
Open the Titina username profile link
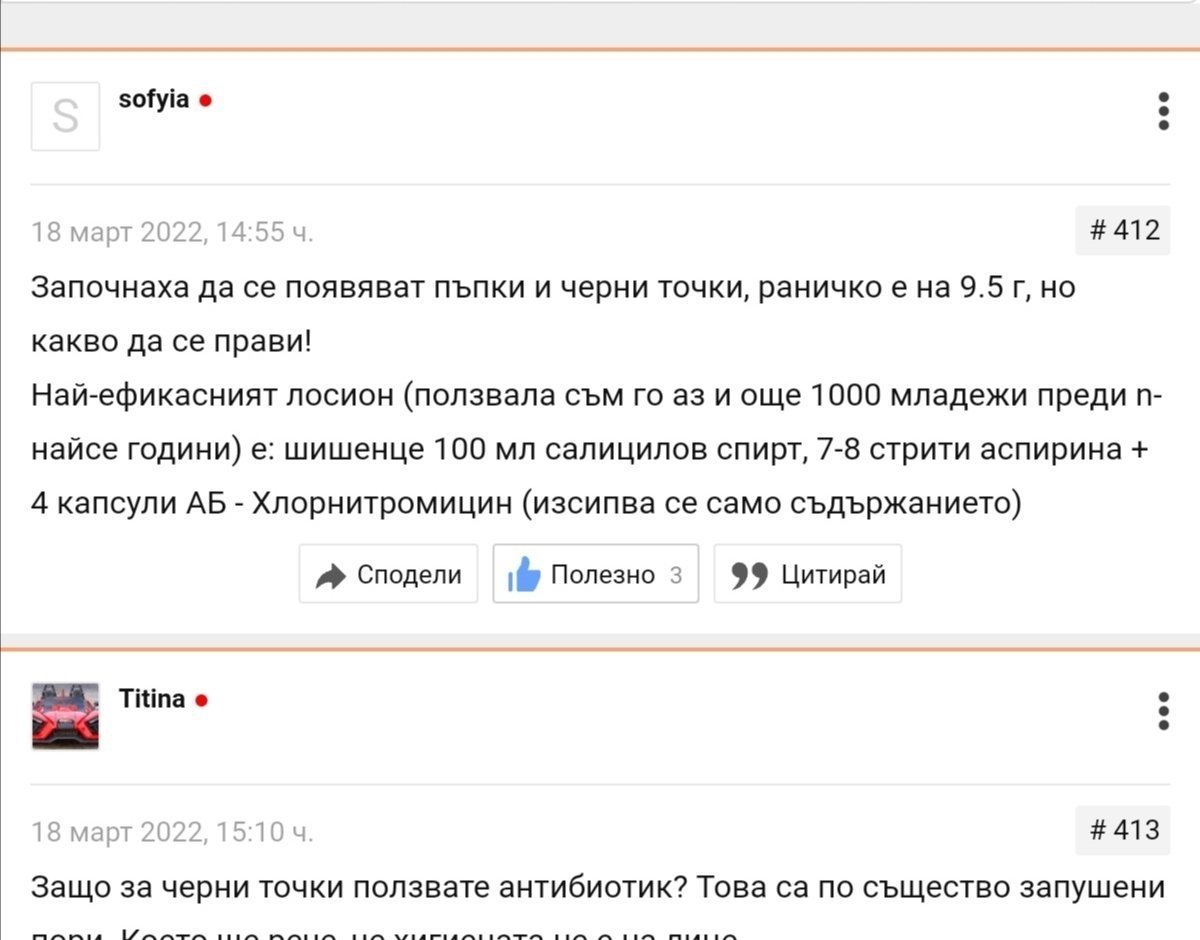(152, 699)
